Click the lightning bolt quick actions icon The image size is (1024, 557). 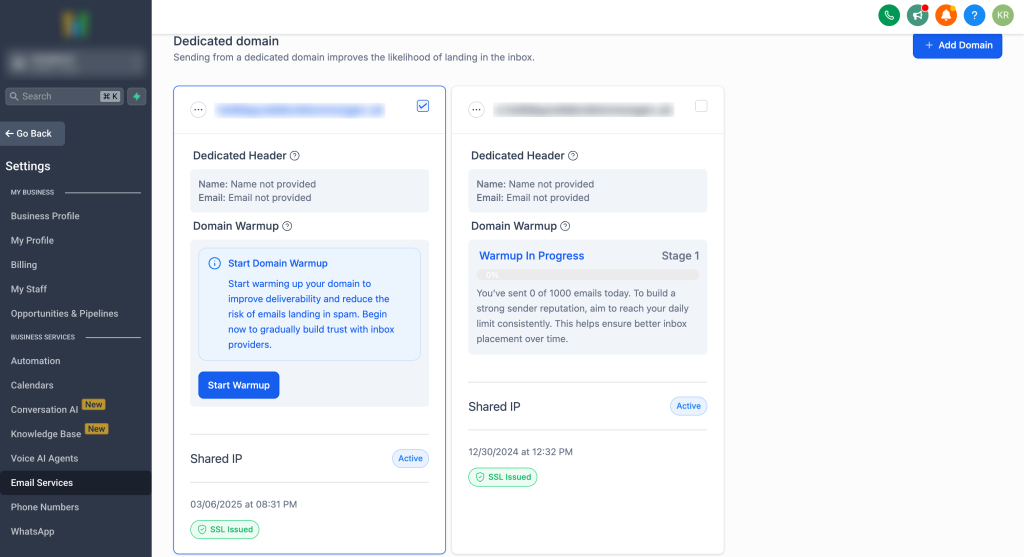tap(136, 96)
